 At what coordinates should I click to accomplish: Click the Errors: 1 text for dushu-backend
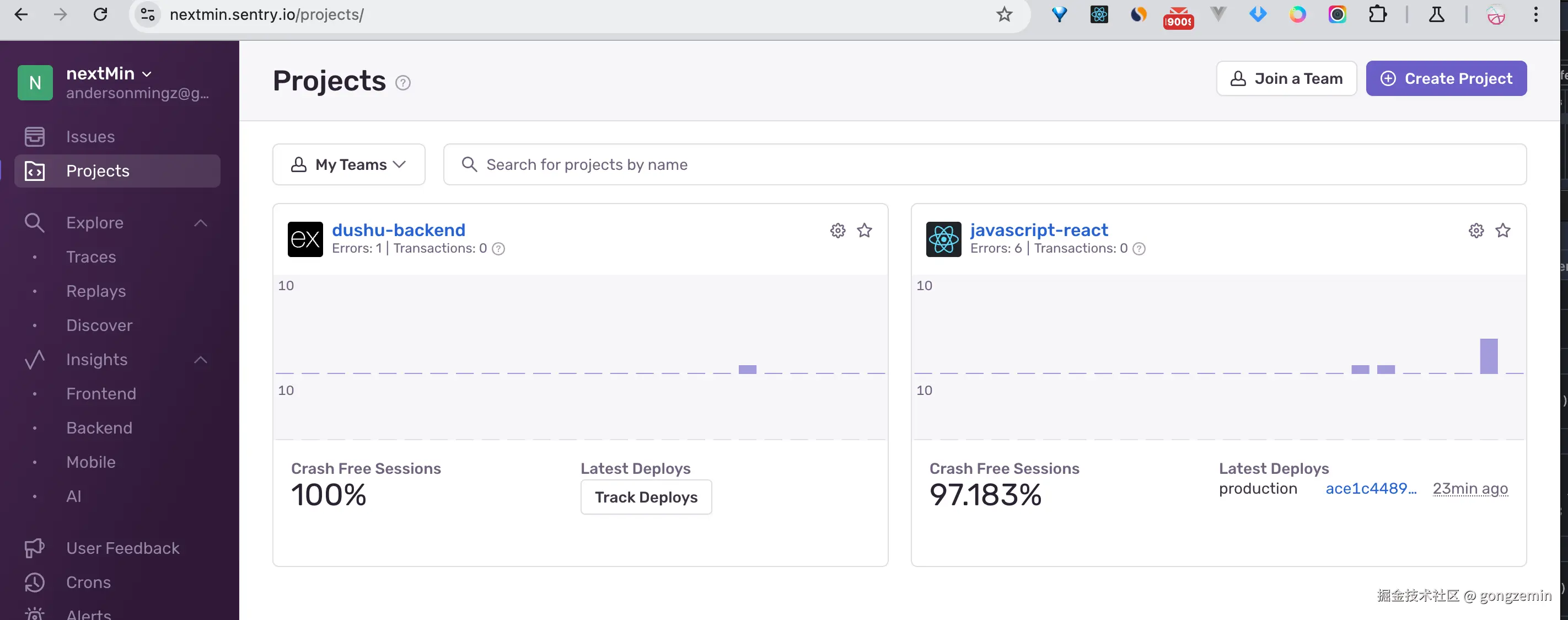357,248
